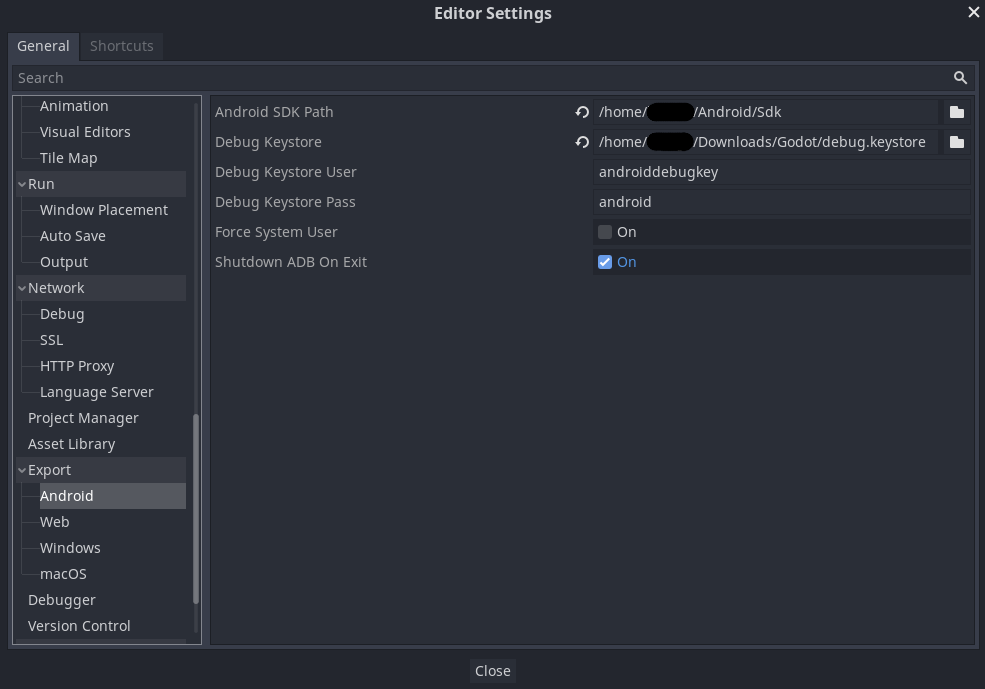This screenshot has width=985, height=689.
Task: Select Tile Map in settings tree
Action: pyautogui.click(x=68, y=158)
